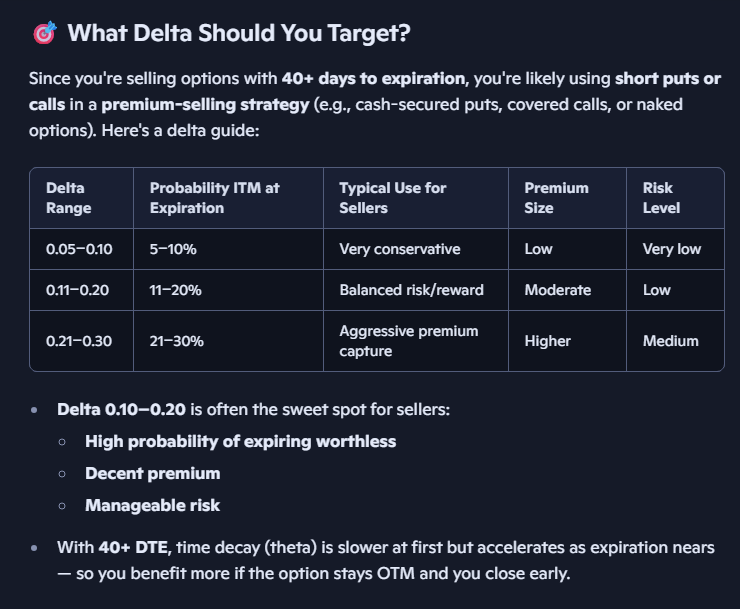Viewport: 740px width, 609px height.
Task: Click the "Aggressive premium capture" cell
Action: tap(409, 341)
